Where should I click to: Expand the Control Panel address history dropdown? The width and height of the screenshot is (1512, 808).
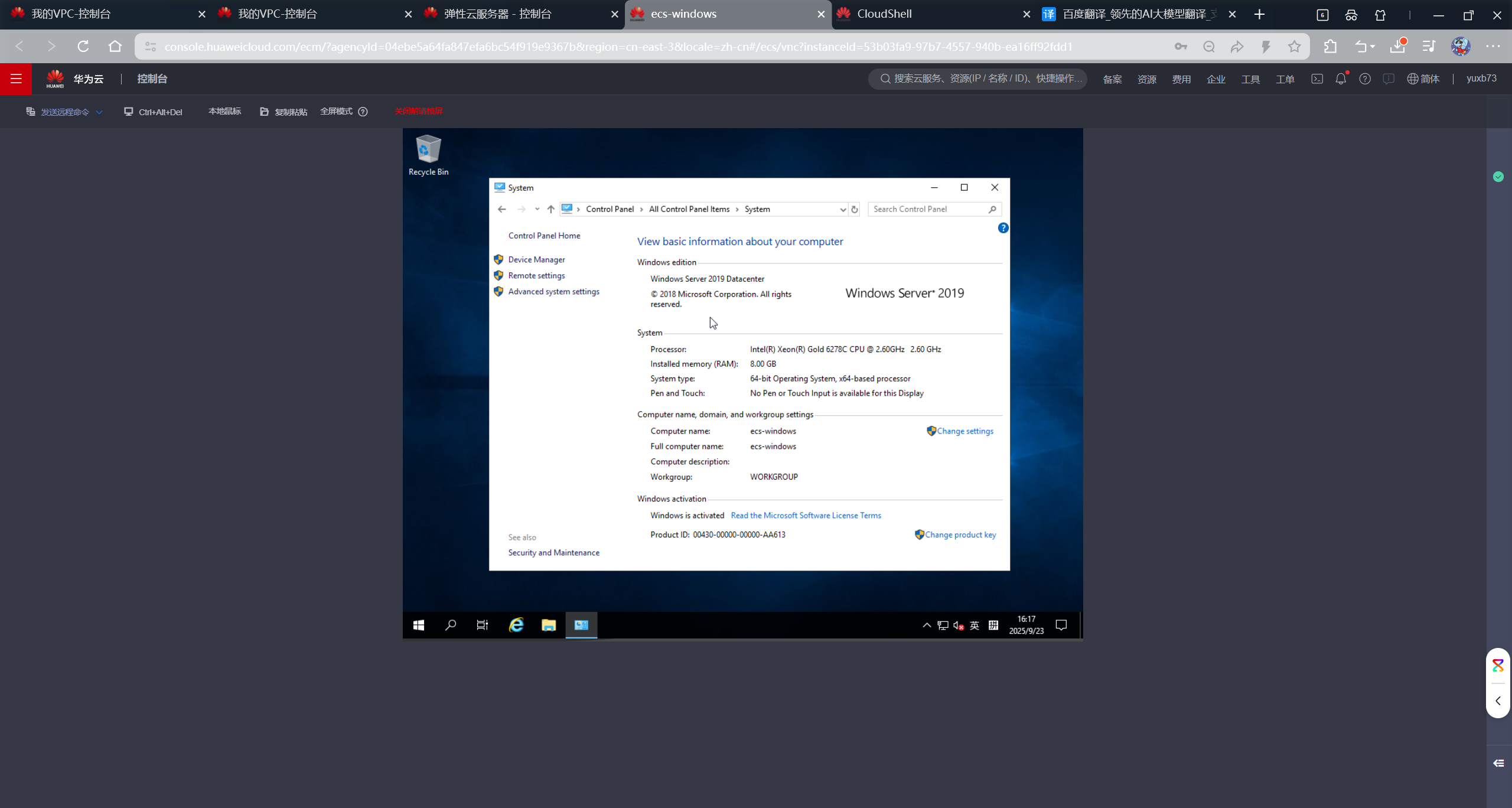click(843, 209)
